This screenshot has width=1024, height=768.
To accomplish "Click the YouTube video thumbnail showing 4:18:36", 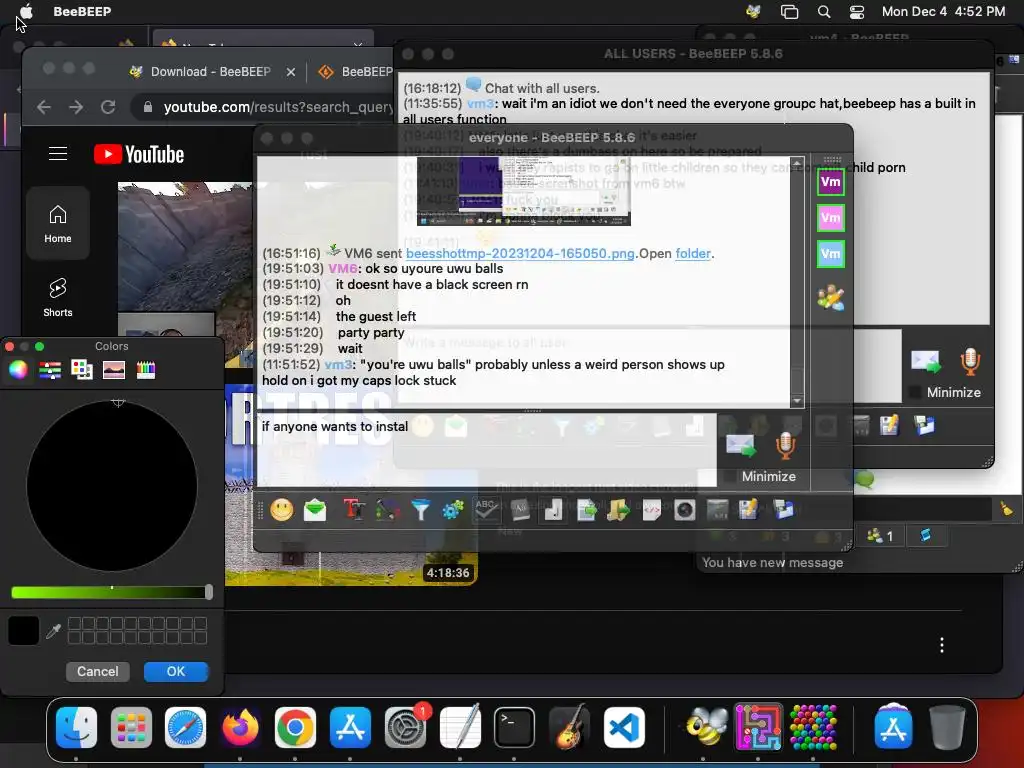I will click(x=351, y=483).
